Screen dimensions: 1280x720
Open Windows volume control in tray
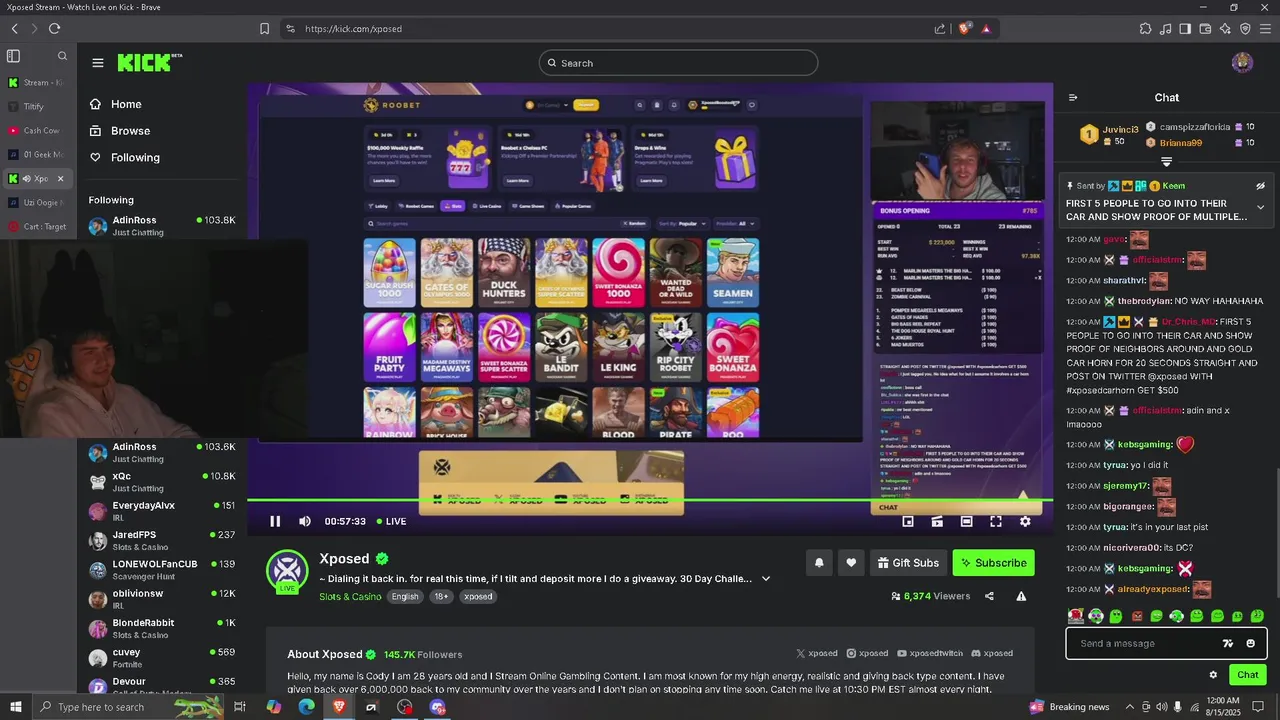1161,707
